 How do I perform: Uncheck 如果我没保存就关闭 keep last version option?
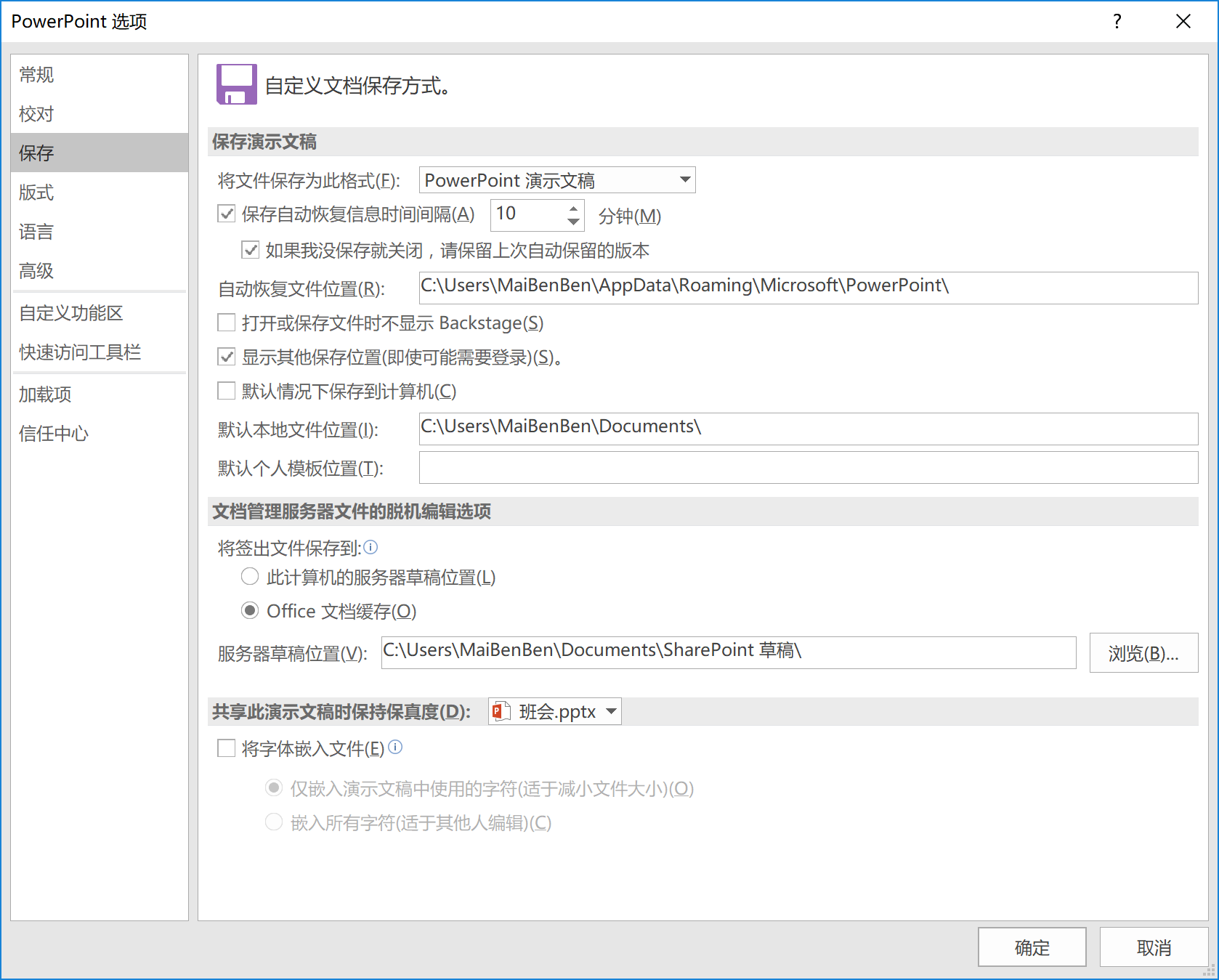tap(251, 250)
